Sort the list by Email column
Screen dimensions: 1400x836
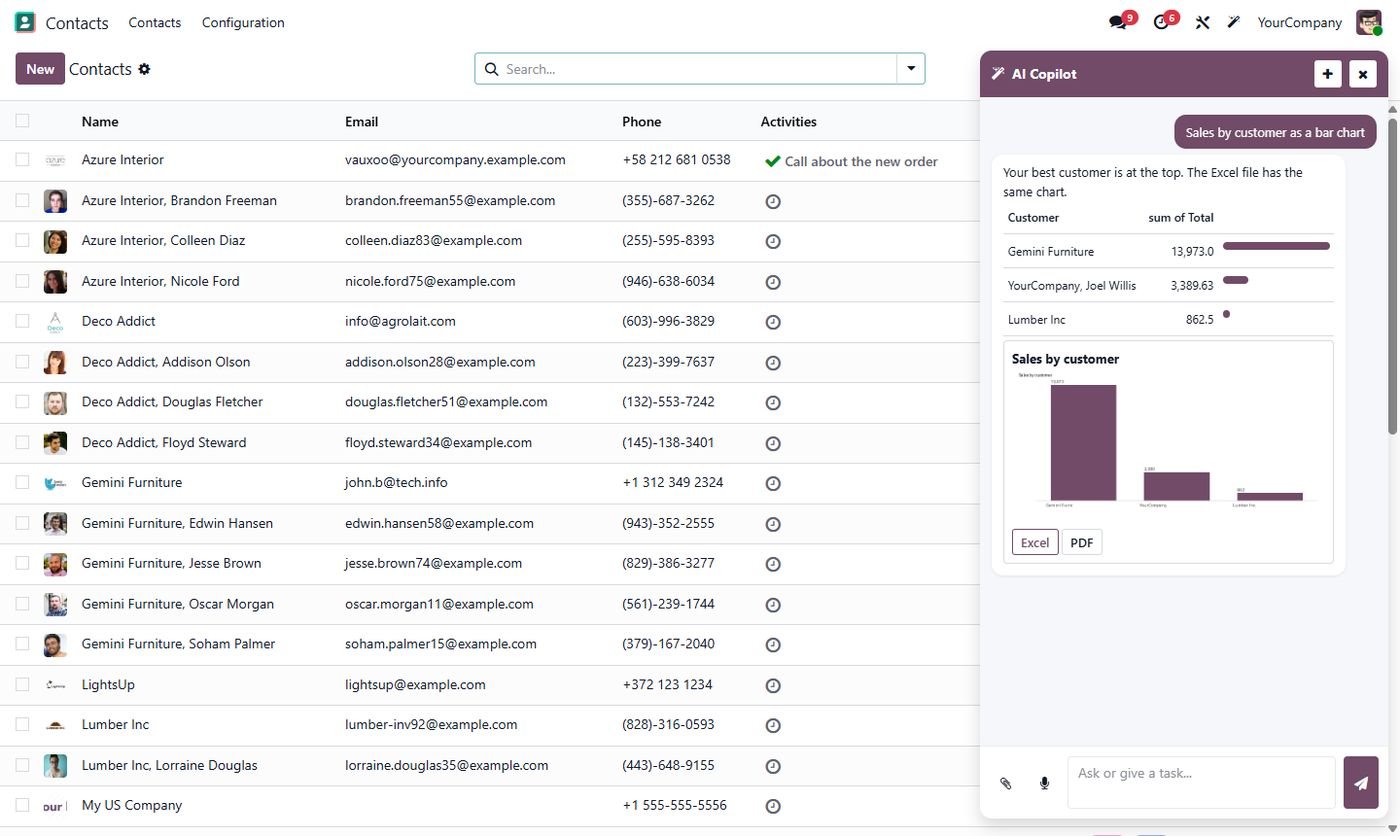point(361,121)
